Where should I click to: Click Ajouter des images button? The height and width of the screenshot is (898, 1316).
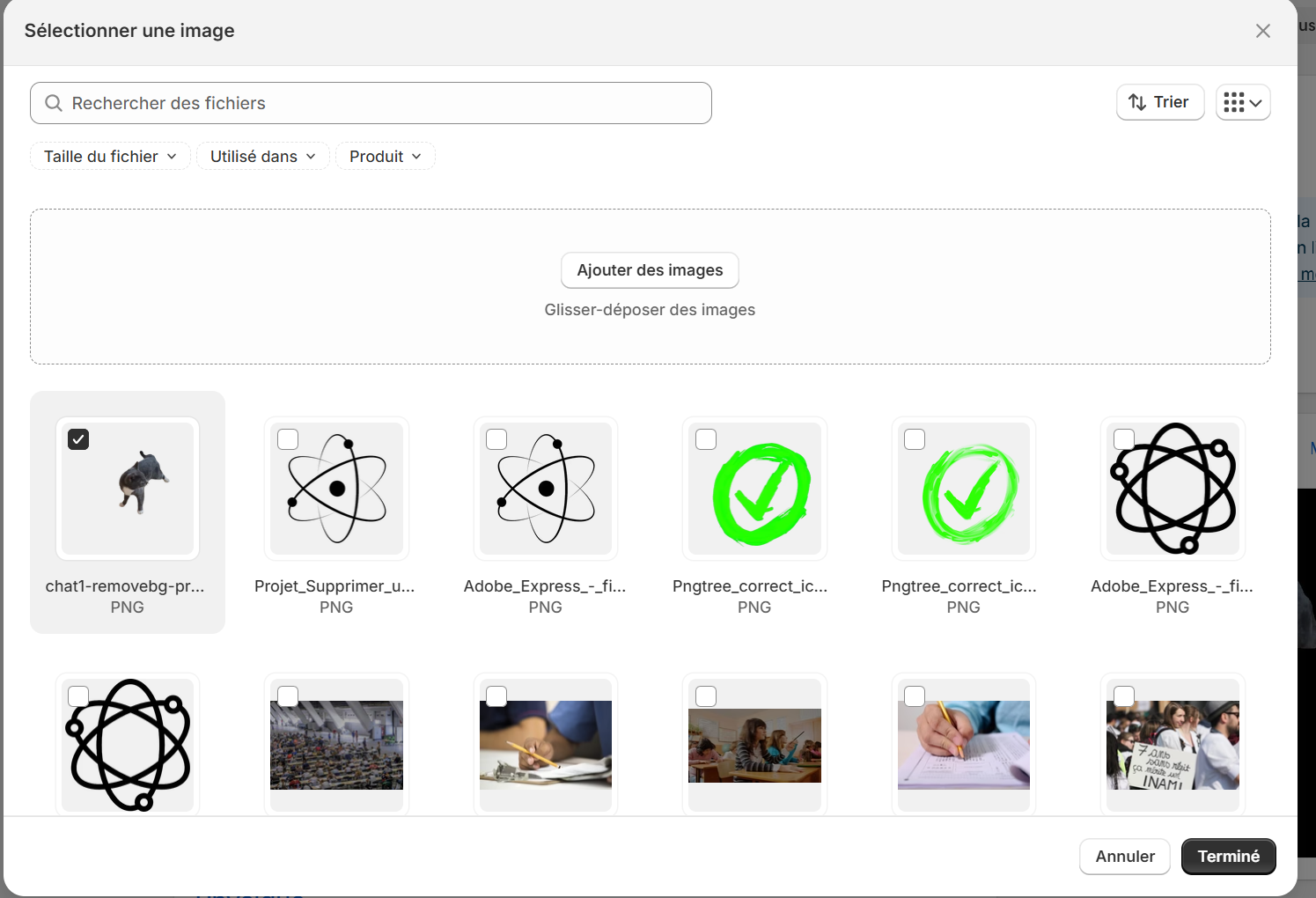click(x=650, y=270)
